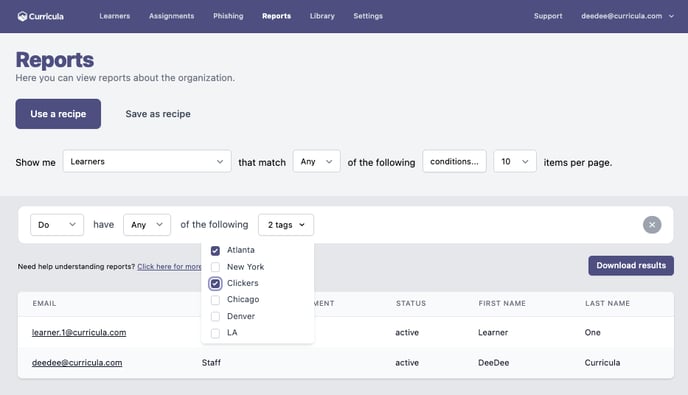Select the Reports nav tab

(x=276, y=16)
